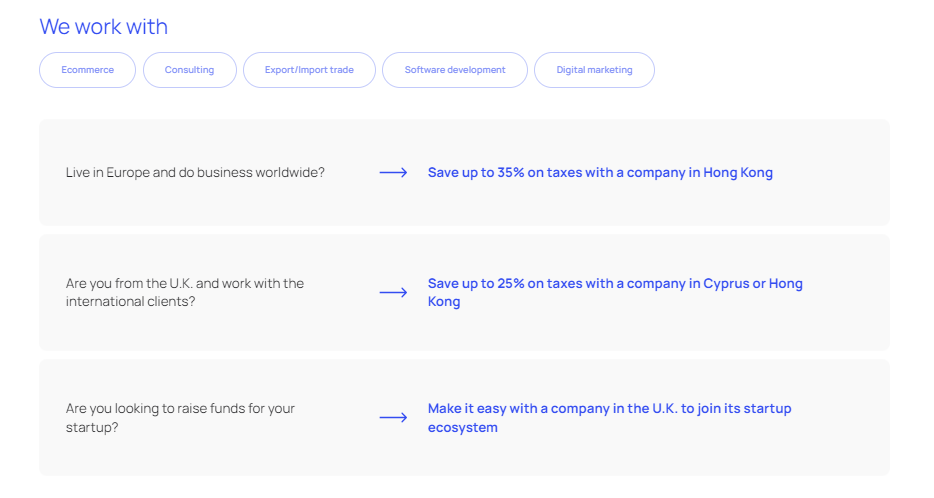Click the "raise funds for your startup?" question
The image size is (934, 498).
click(x=180, y=409)
